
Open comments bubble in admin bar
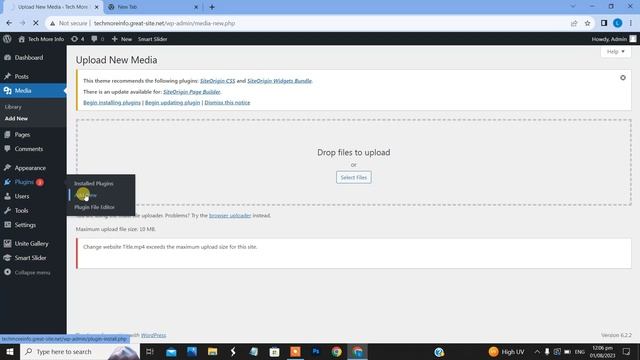tap(98, 39)
